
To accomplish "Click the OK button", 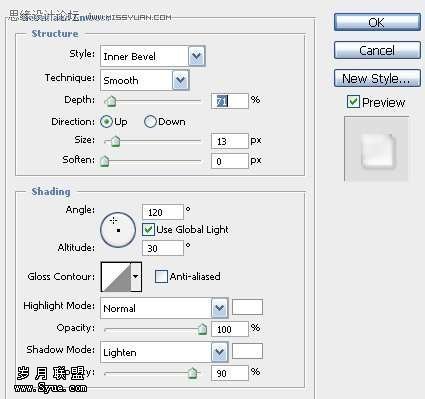I will coord(377,23).
